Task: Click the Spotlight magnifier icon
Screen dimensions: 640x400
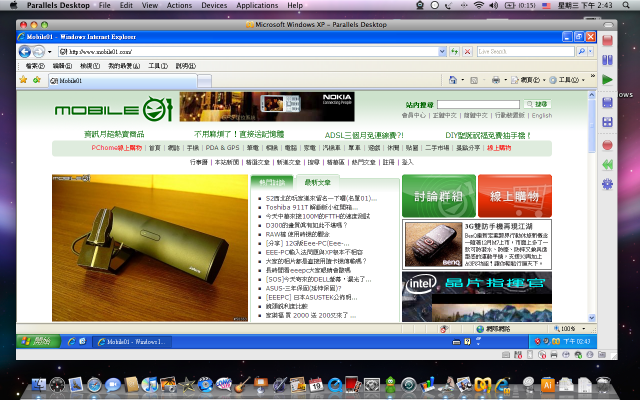Action: [626, 5]
